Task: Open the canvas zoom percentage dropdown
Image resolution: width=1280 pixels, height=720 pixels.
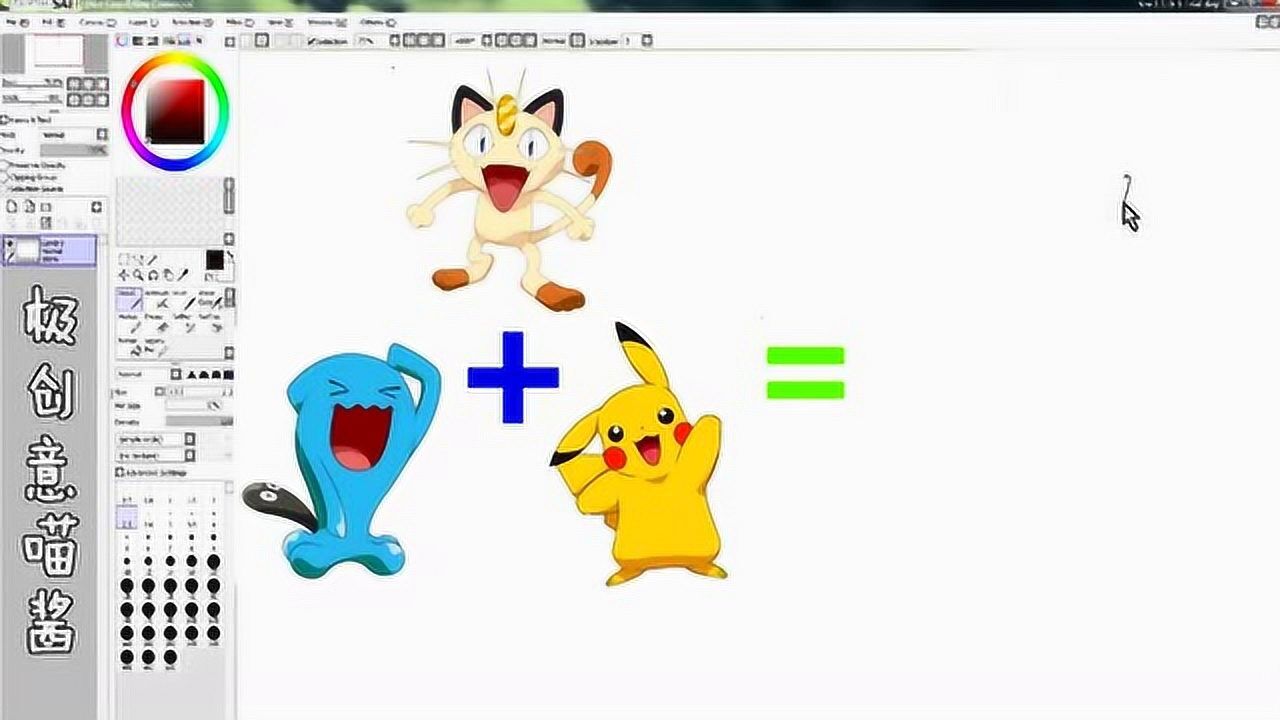Action: click(395, 41)
